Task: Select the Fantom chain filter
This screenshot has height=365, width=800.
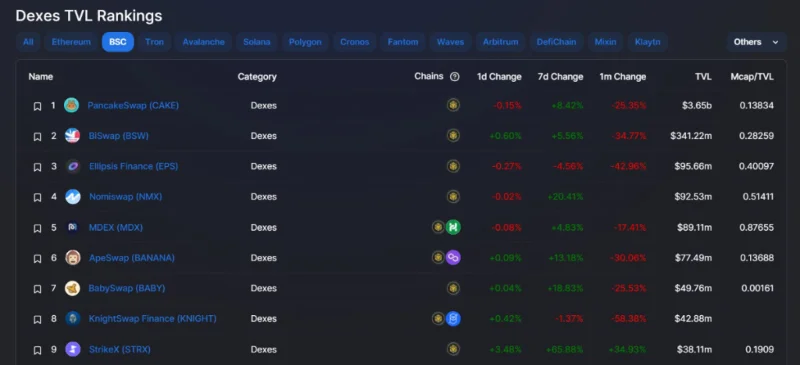Action: click(403, 42)
